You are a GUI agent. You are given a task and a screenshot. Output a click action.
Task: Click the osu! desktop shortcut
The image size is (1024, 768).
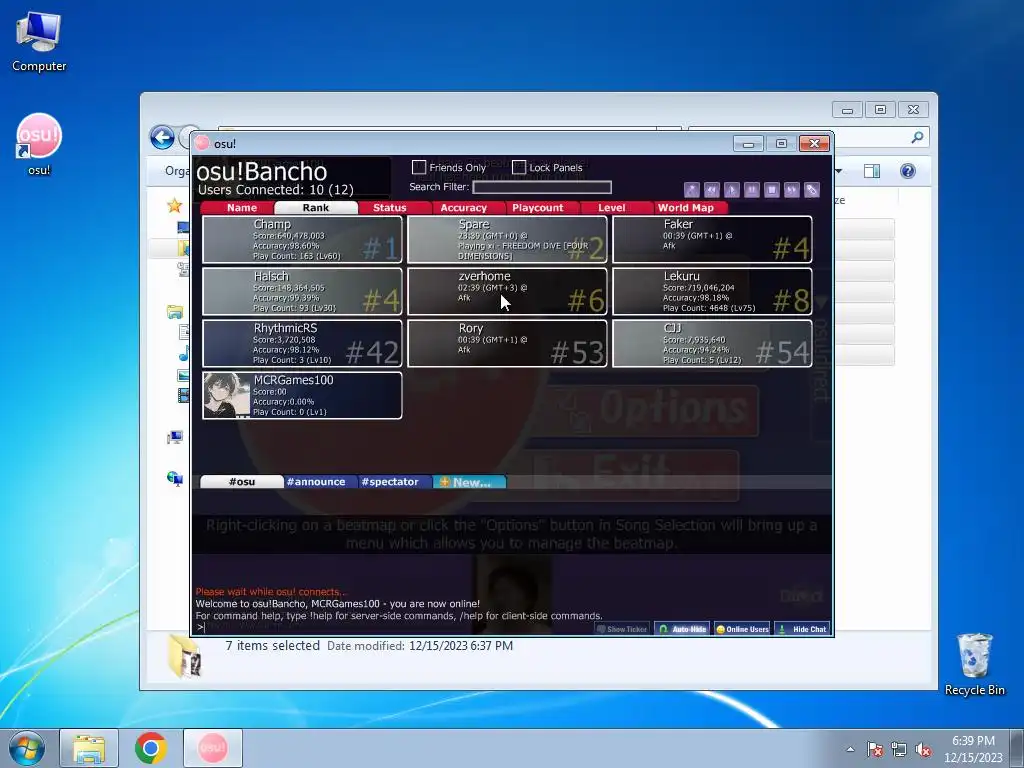[39, 144]
